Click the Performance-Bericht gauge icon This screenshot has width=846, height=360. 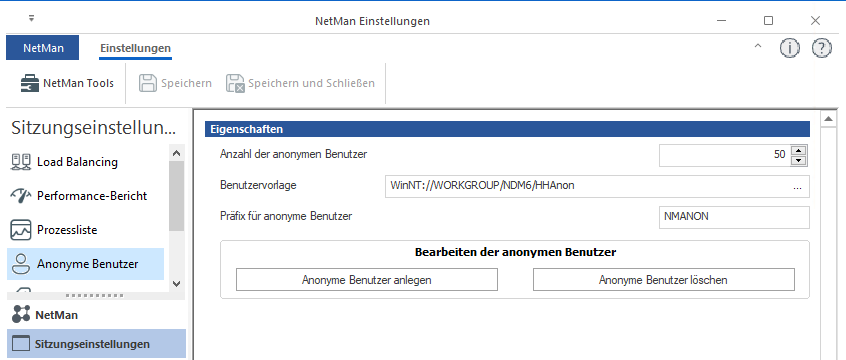pos(21,195)
